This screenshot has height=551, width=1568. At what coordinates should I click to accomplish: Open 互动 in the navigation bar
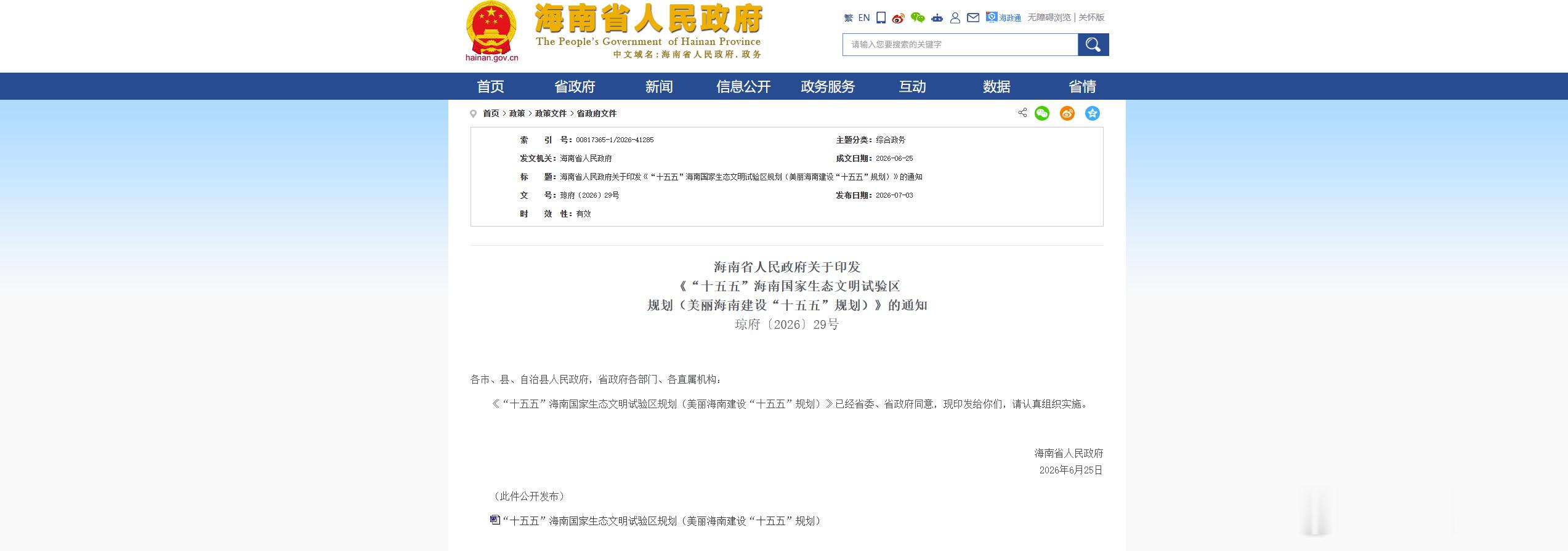point(912,86)
